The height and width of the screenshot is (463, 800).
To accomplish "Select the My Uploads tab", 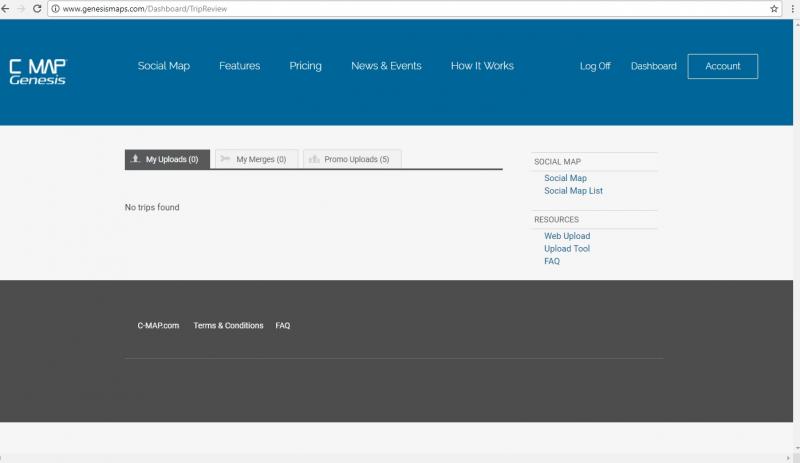I will (167, 159).
